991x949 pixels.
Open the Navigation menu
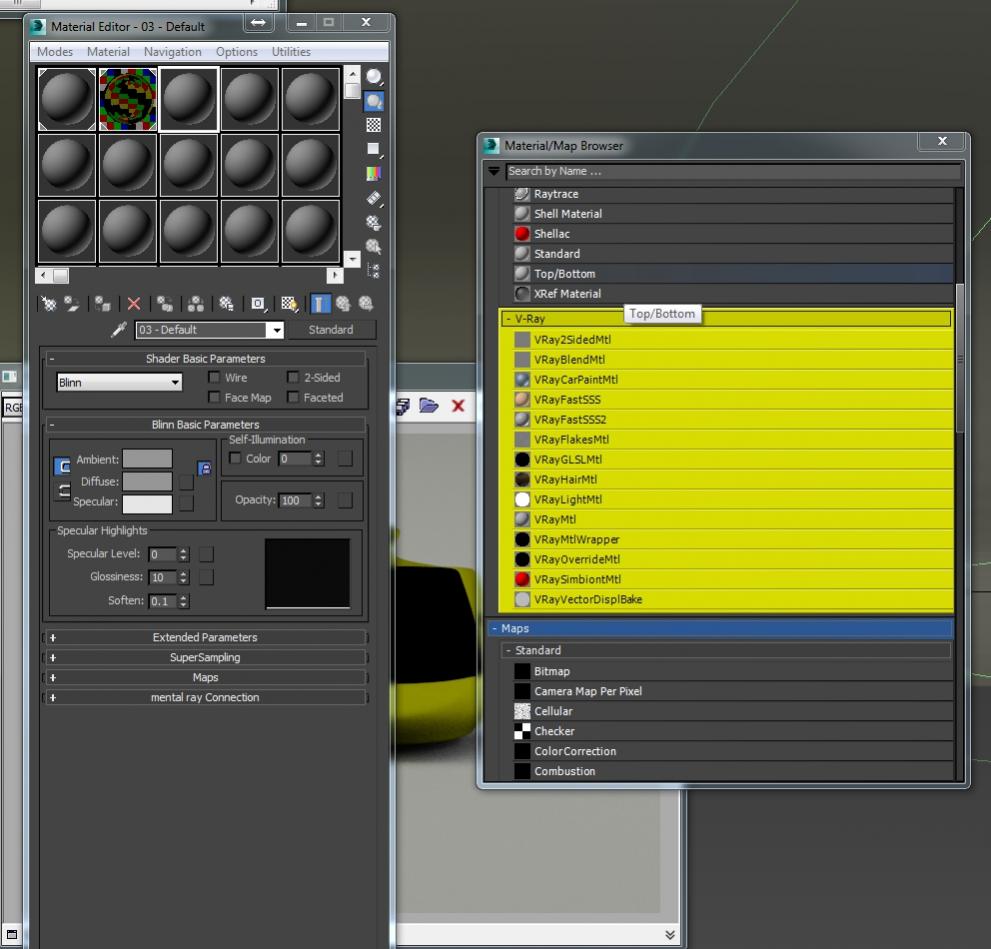(173, 52)
